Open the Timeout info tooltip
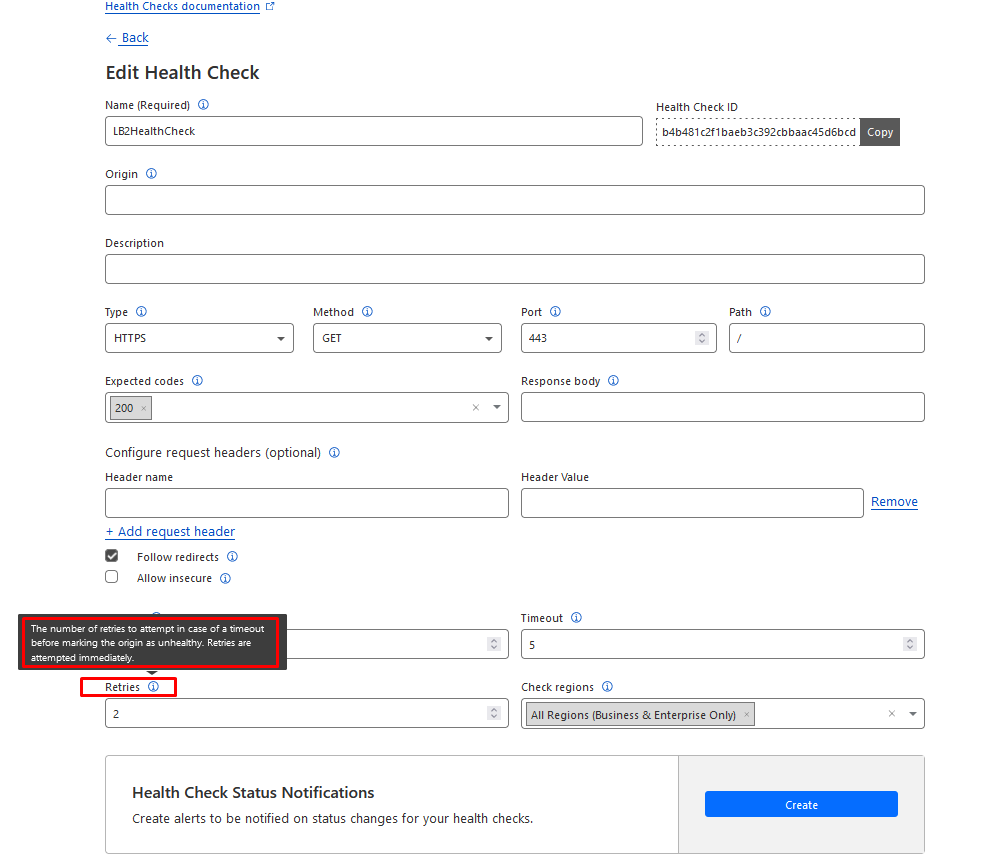 [577, 617]
